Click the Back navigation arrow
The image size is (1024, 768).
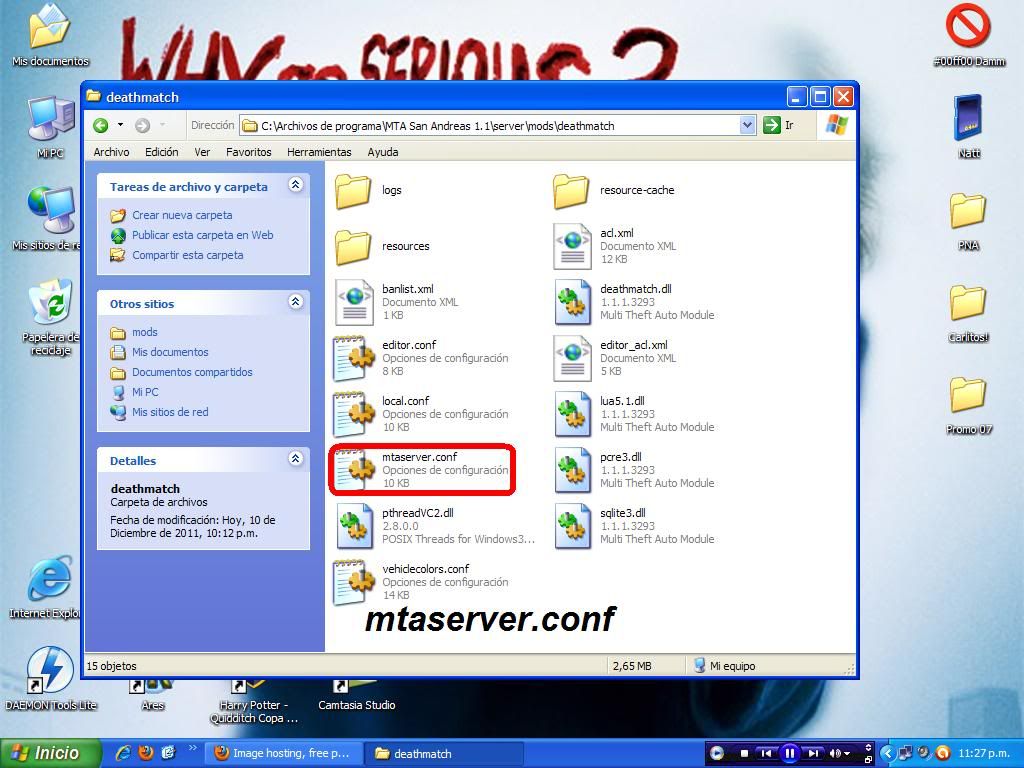tap(101, 125)
